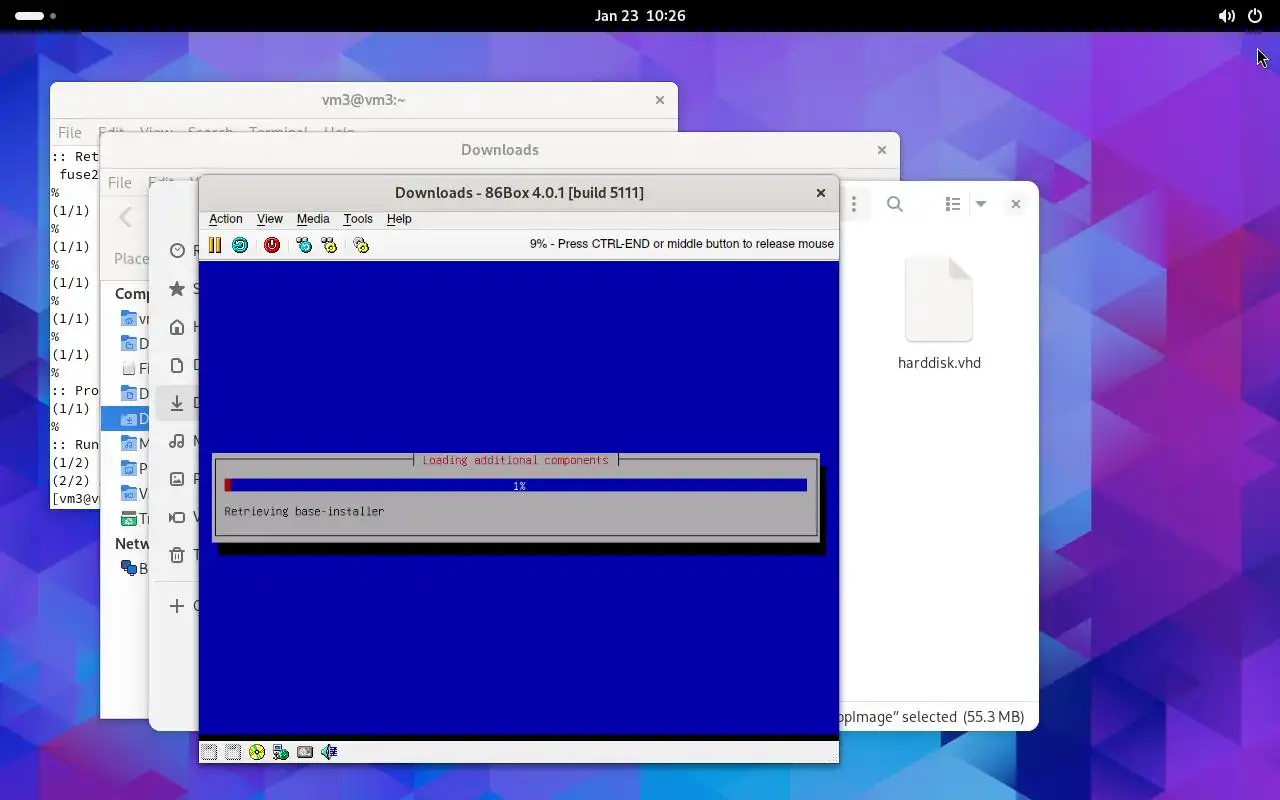Open the power menu in top bar

point(1255,16)
